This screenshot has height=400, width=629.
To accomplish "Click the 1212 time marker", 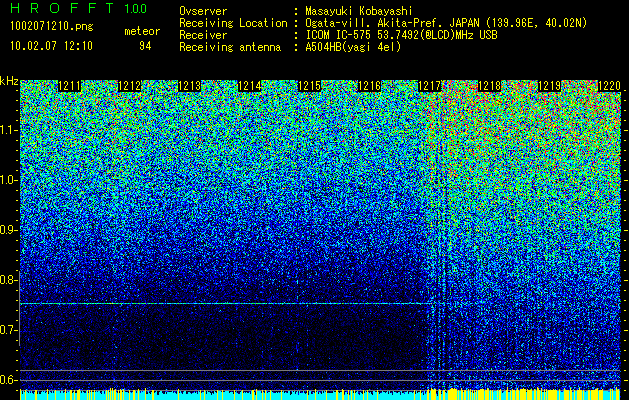I will click(130, 86).
